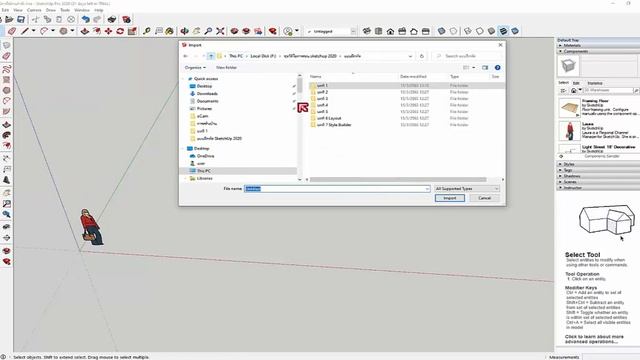Activate the red four-arrow Move tool
This screenshot has width=640, height=360.
click(x=108, y=31)
